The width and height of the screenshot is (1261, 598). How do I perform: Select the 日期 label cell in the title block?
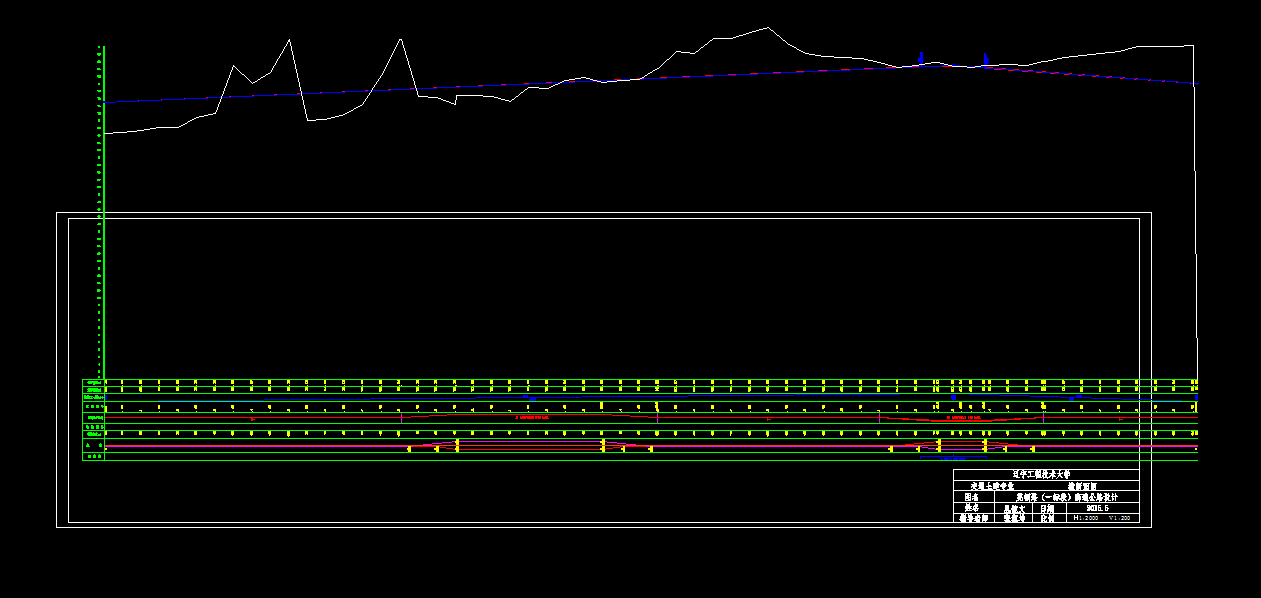coord(1047,508)
